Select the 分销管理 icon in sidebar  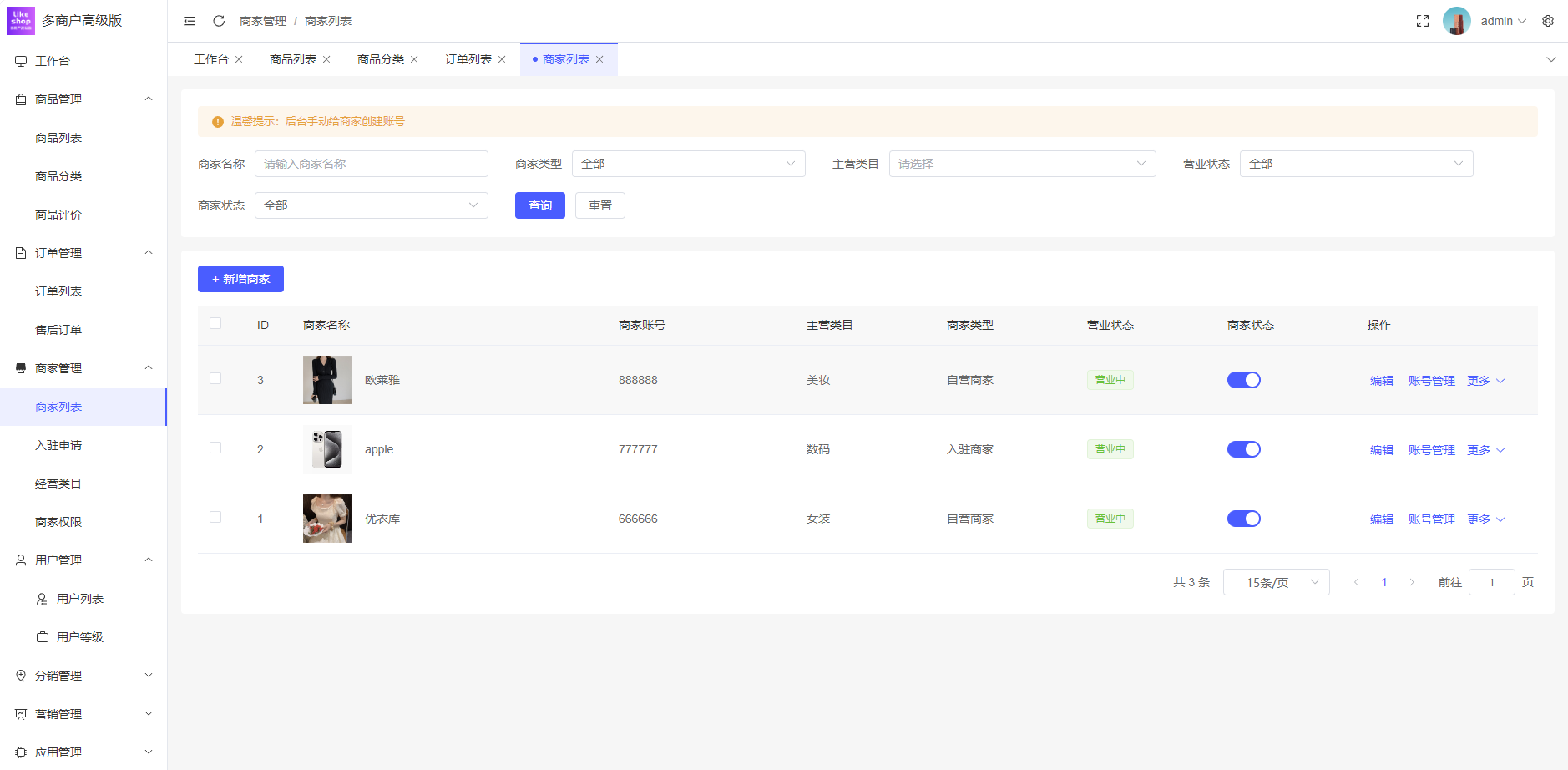tap(20, 675)
